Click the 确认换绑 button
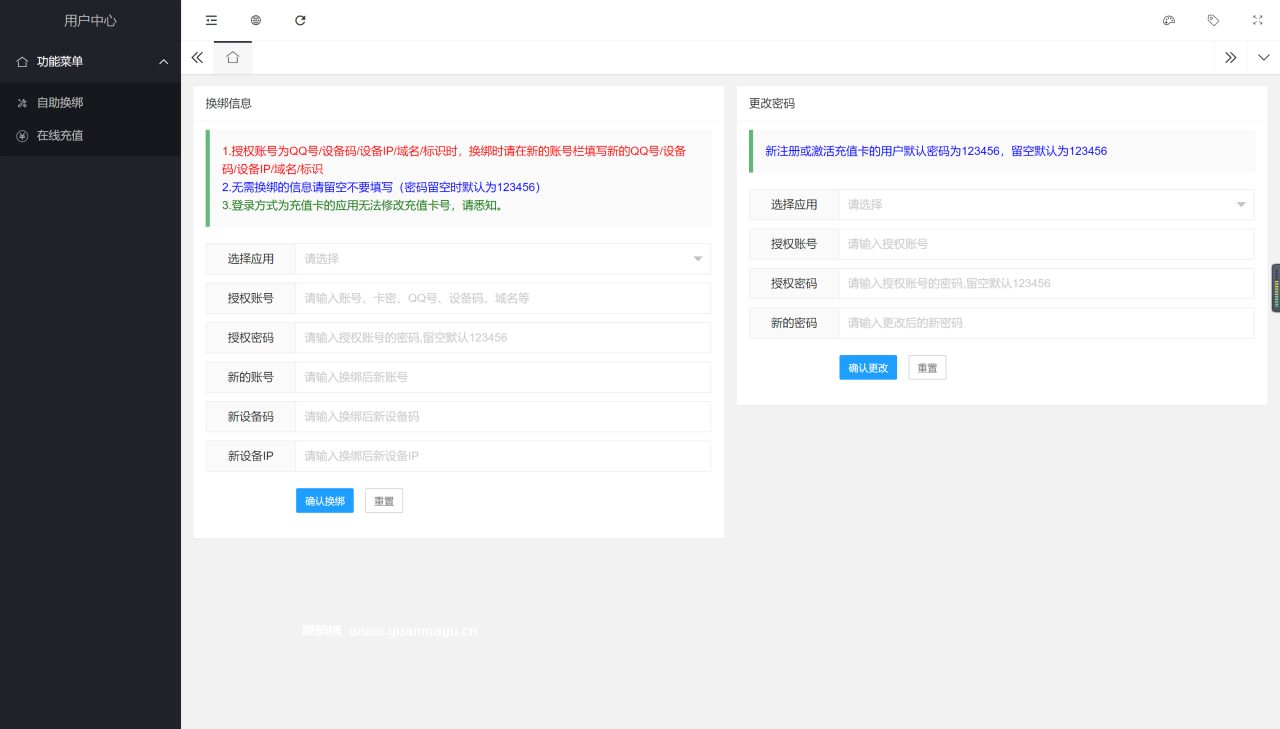 click(x=325, y=501)
